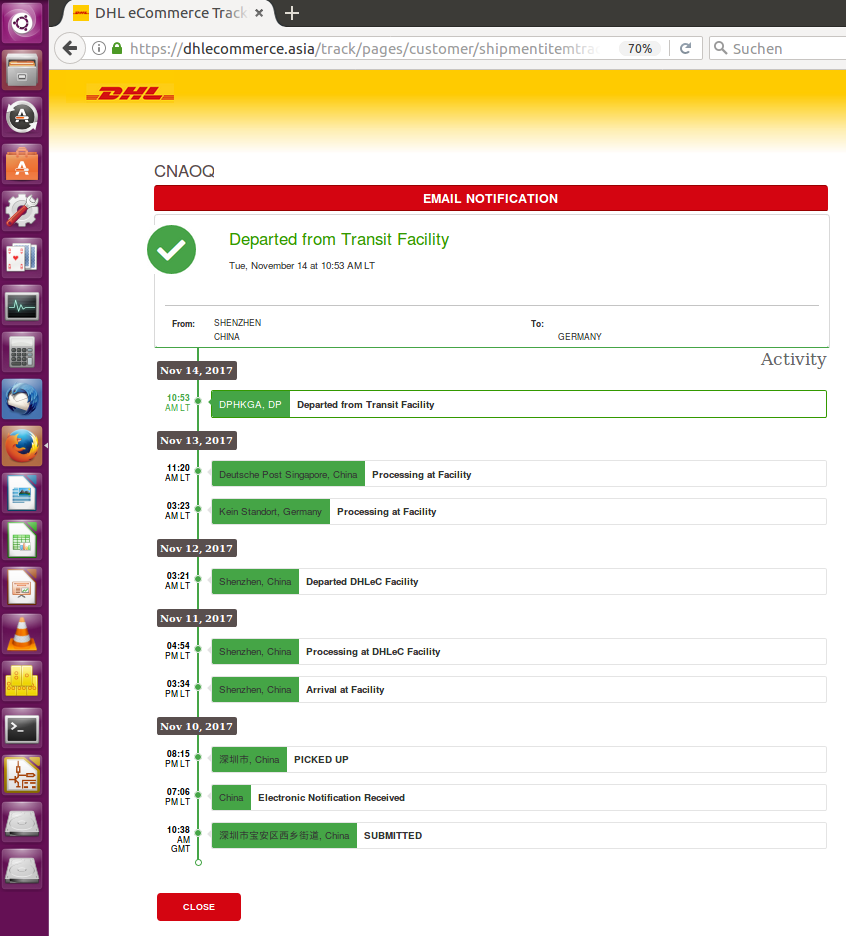This screenshot has width=846, height=936.
Task: Close the DHL eCommerce Track tab
Action: 259,13
